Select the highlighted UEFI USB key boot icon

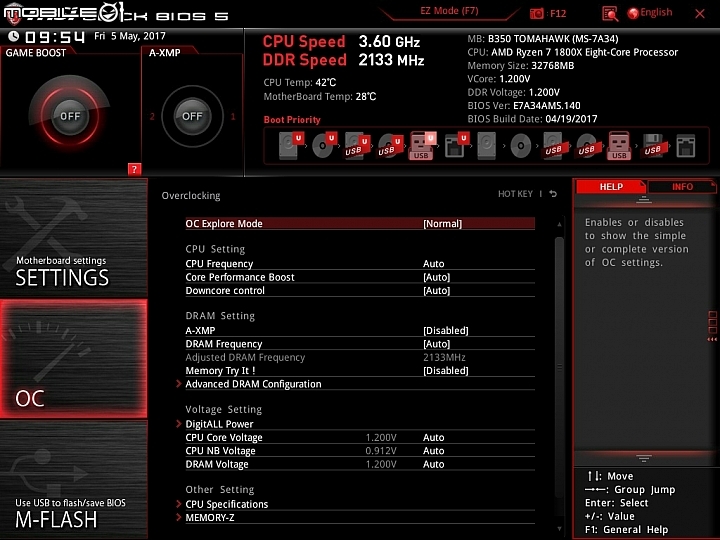422,146
